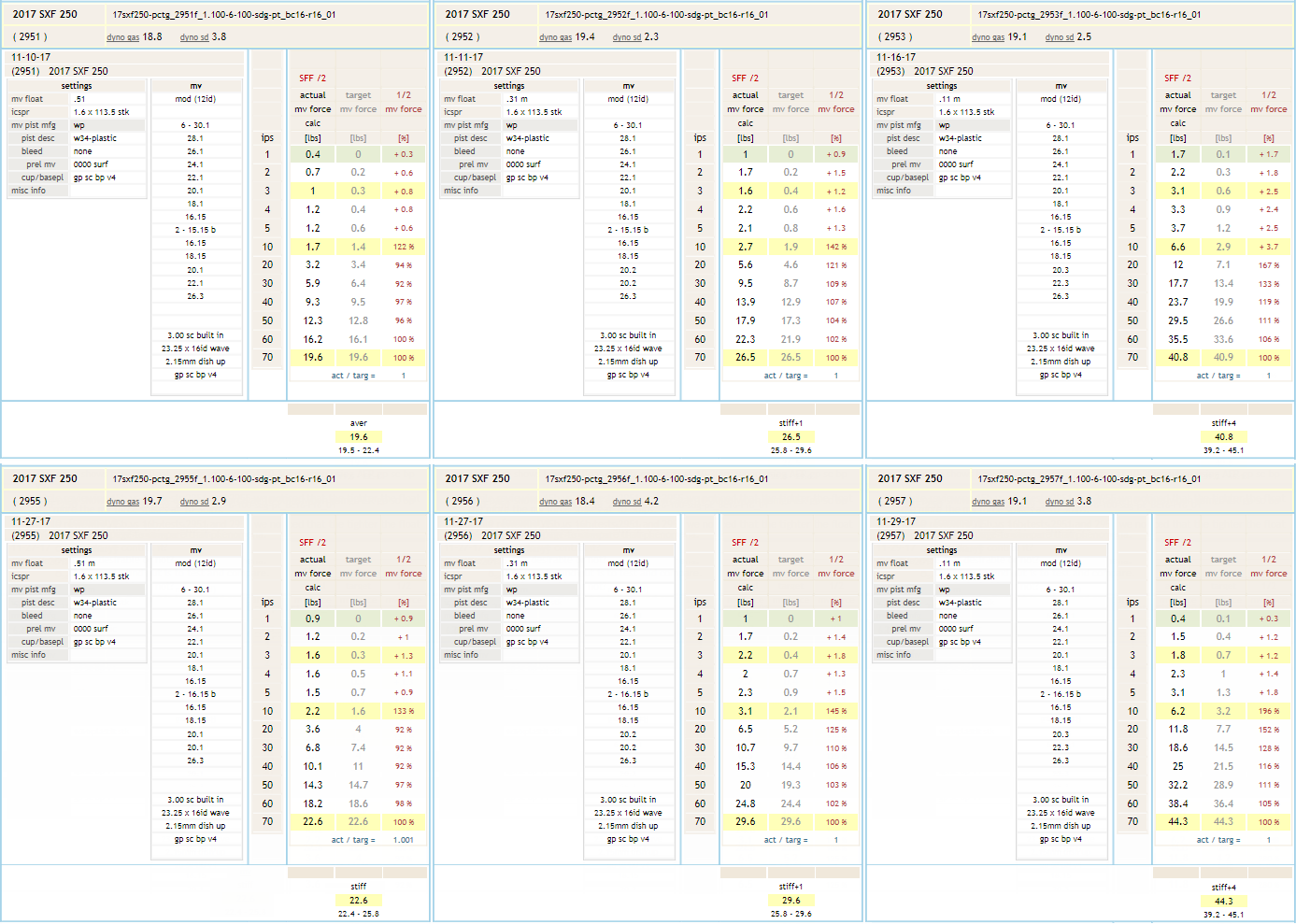
Task: Click the SFF /2 header in panel 2956
Action: 745,543
